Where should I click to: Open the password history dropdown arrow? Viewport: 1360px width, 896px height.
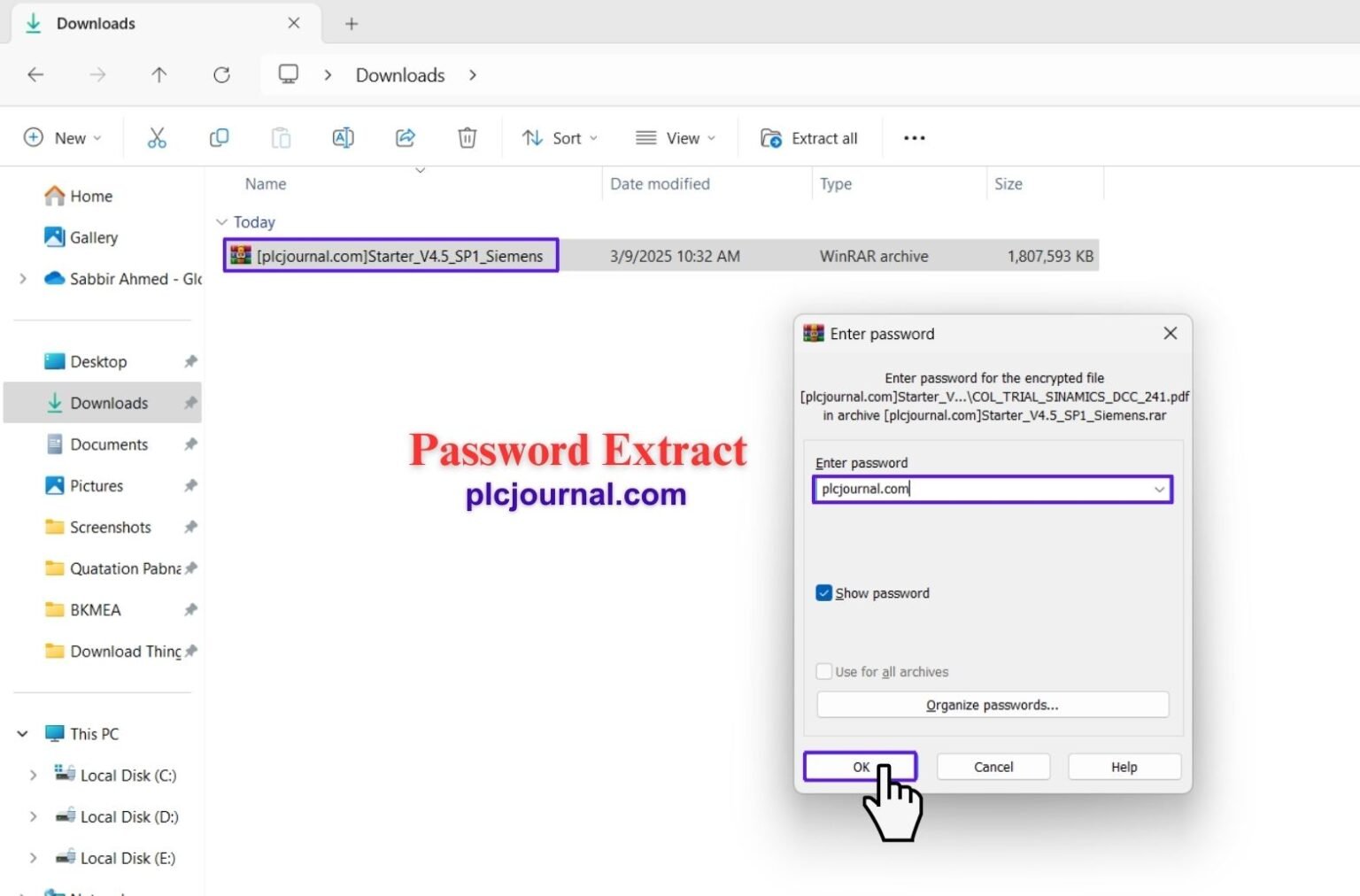1159,490
